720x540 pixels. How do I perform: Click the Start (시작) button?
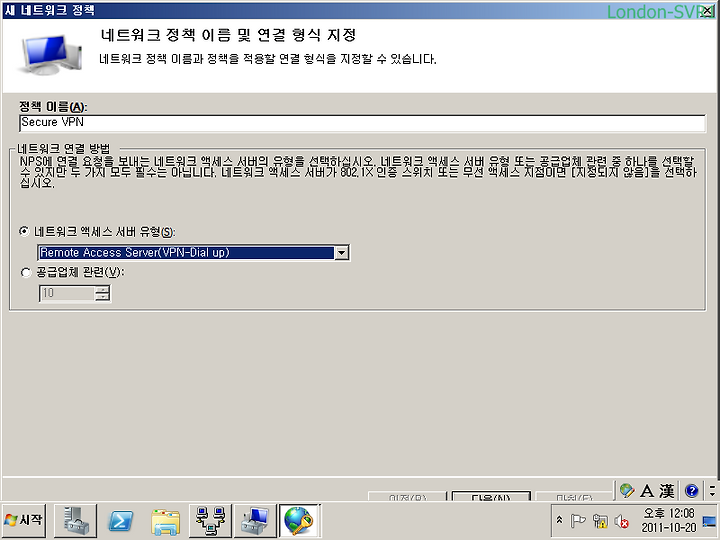[23, 520]
